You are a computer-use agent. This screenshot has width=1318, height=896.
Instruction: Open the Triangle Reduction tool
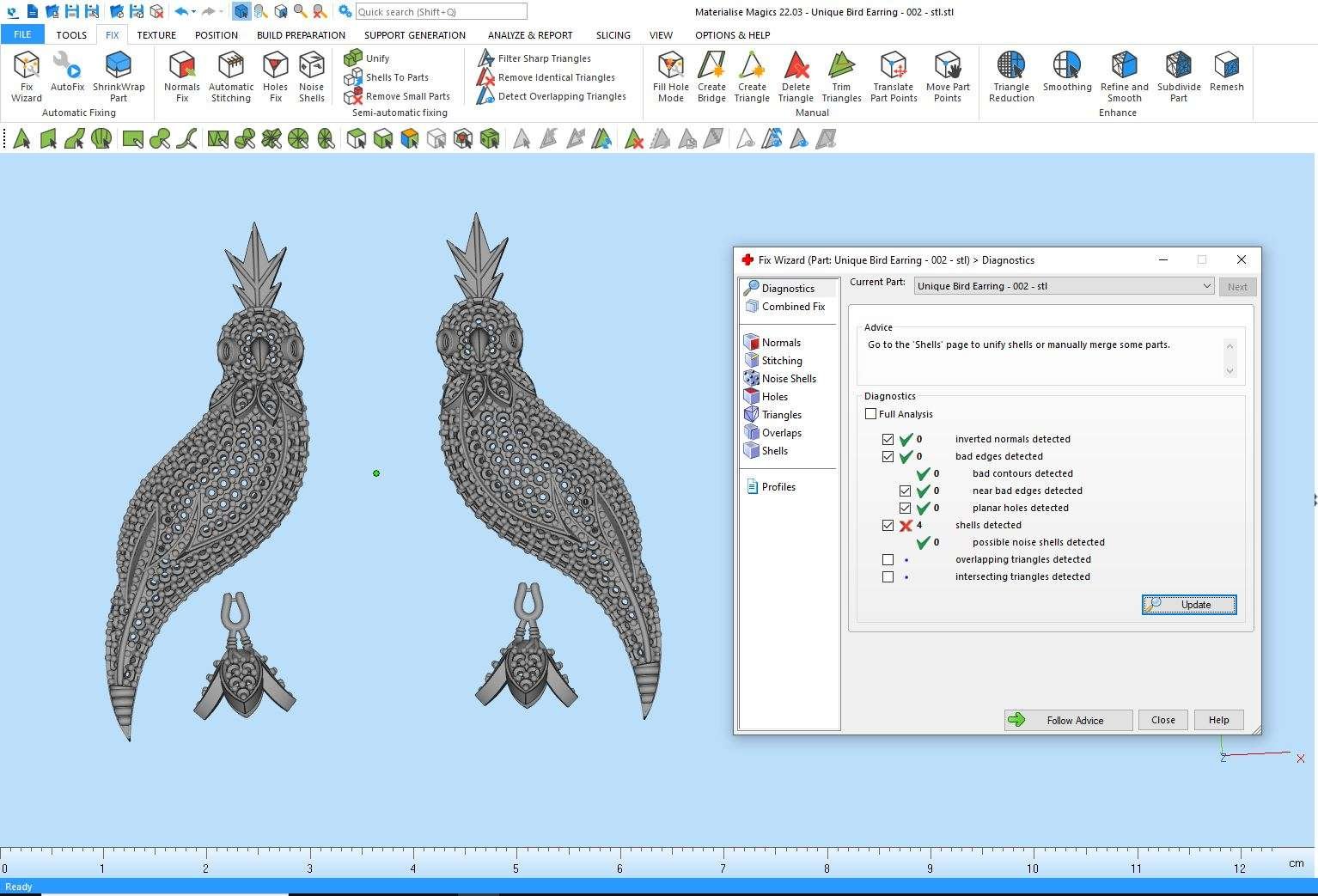[x=1010, y=76]
